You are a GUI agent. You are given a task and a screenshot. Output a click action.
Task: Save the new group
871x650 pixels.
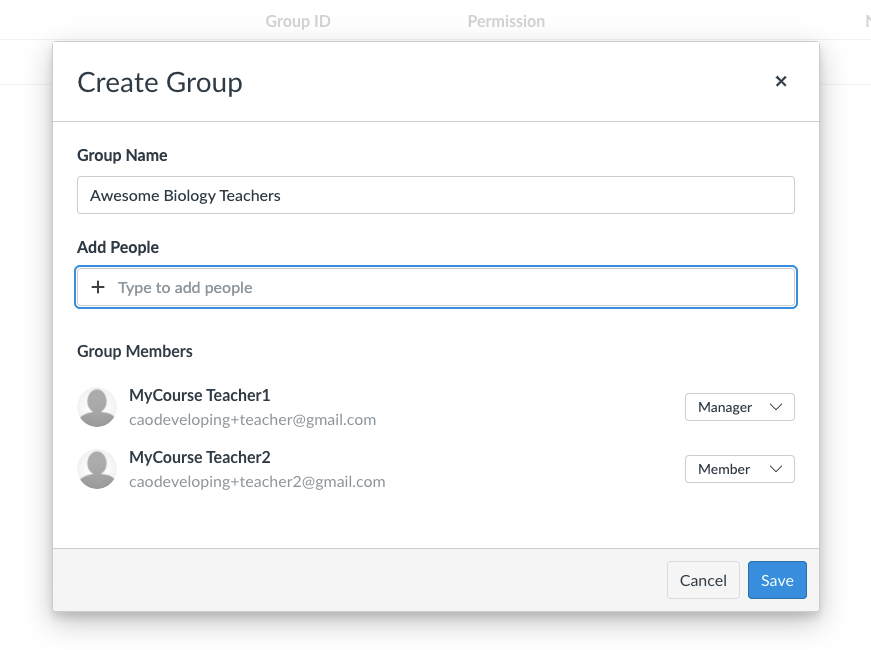click(776, 580)
